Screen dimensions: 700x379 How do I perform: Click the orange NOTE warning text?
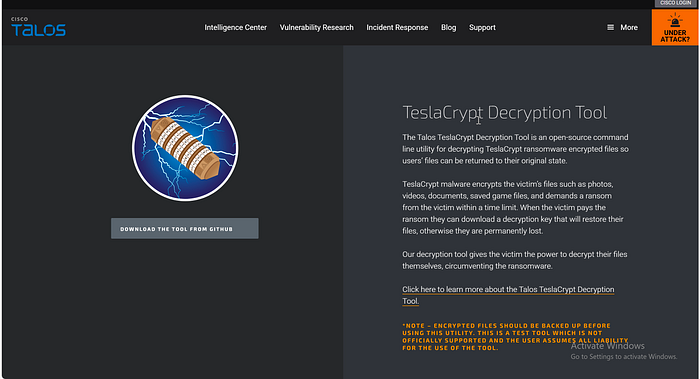click(515, 337)
